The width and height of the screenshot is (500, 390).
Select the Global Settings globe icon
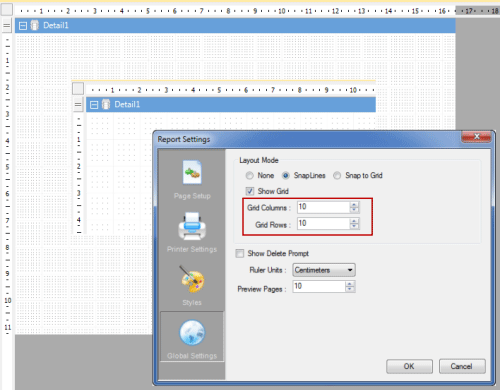[192, 332]
